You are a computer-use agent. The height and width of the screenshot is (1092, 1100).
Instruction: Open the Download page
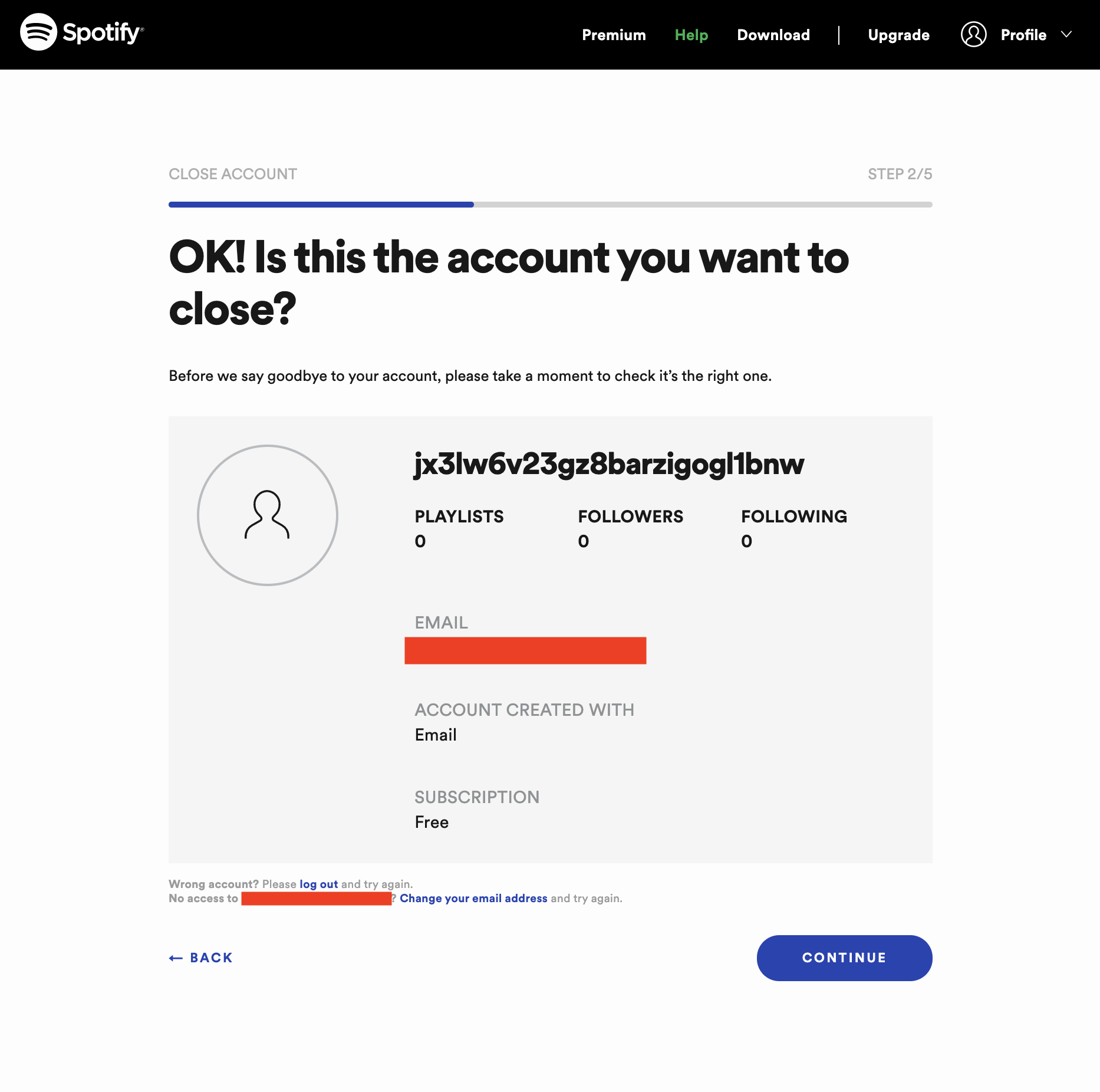(x=773, y=35)
